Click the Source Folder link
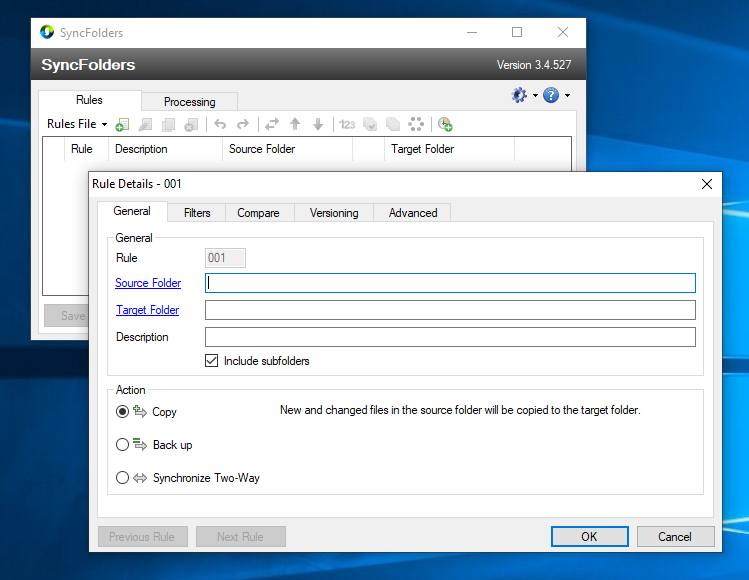 coord(148,283)
